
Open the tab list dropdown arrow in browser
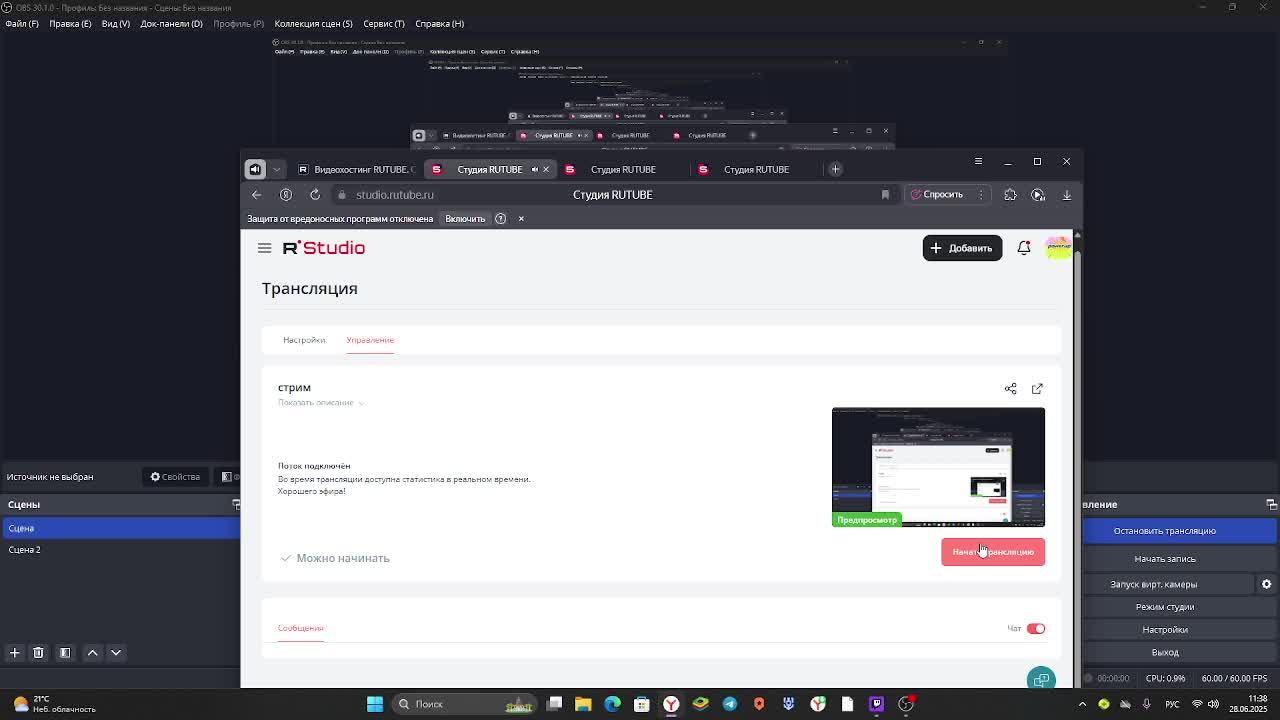(277, 169)
